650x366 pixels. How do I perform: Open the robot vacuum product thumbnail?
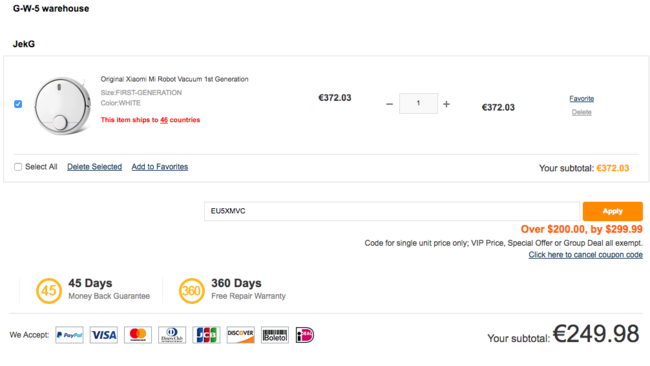click(x=62, y=106)
